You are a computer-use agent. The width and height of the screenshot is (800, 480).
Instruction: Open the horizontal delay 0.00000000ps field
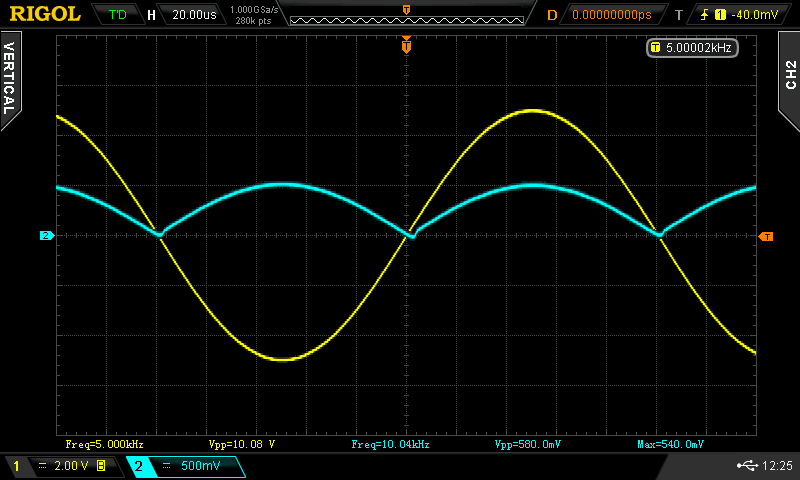(x=610, y=15)
